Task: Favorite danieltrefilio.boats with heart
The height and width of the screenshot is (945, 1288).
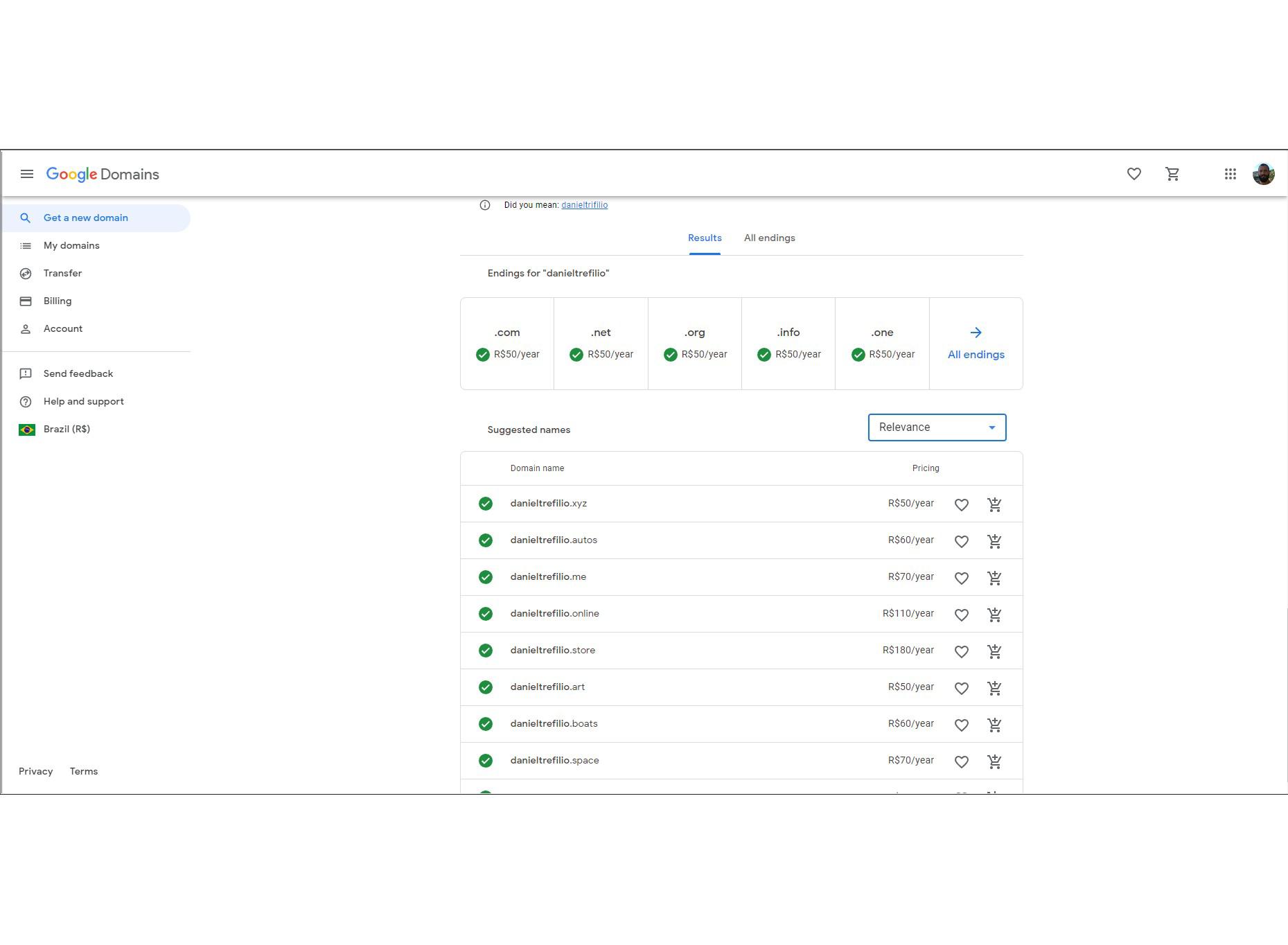Action: pyautogui.click(x=962, y=725)
